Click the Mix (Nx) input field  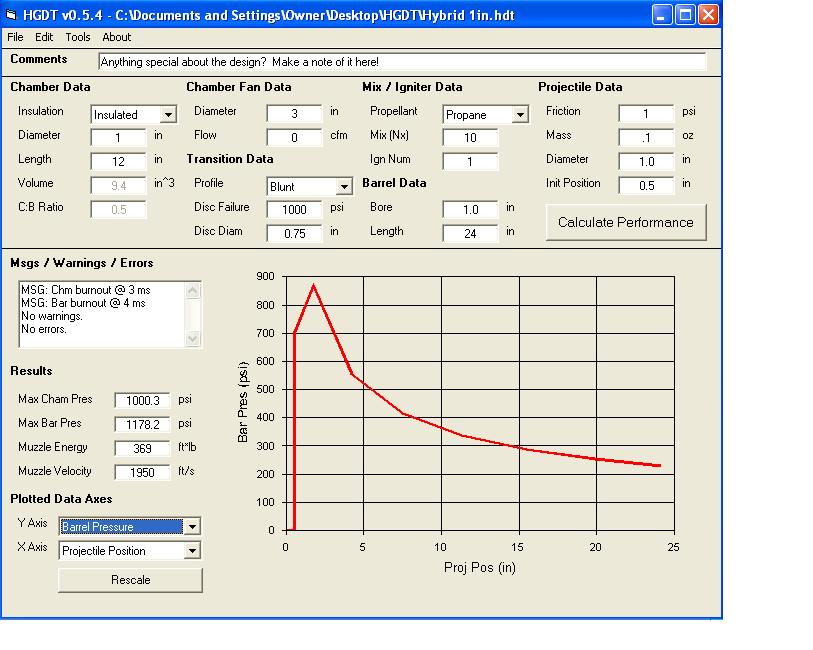(470, 138)
